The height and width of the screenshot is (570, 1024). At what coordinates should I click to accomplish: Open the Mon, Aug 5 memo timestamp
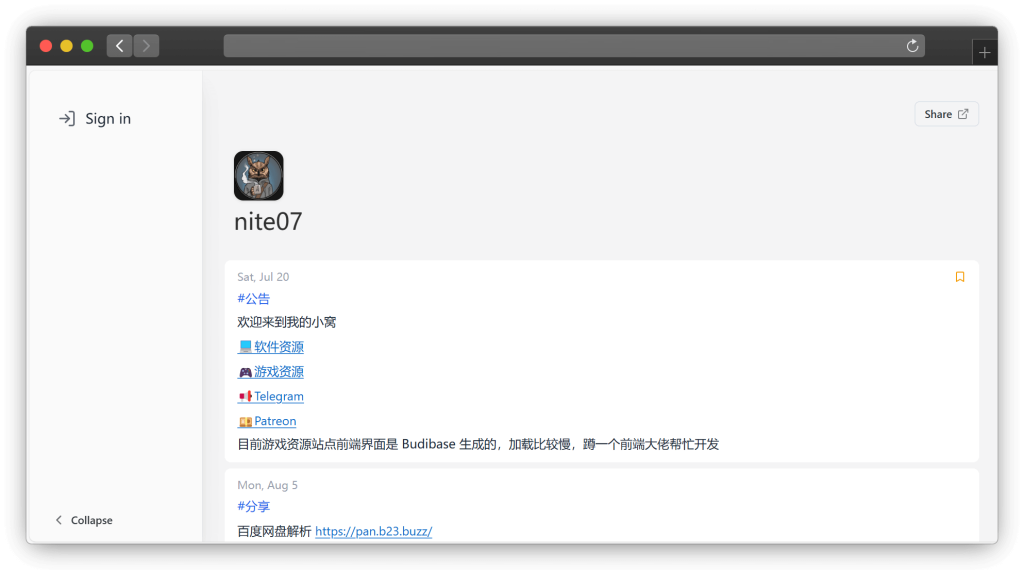coord(267,485)
